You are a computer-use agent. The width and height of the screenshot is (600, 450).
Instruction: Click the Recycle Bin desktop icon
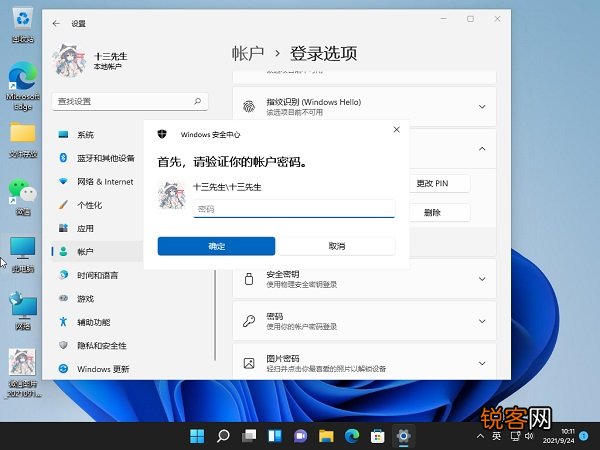point(23,26)
